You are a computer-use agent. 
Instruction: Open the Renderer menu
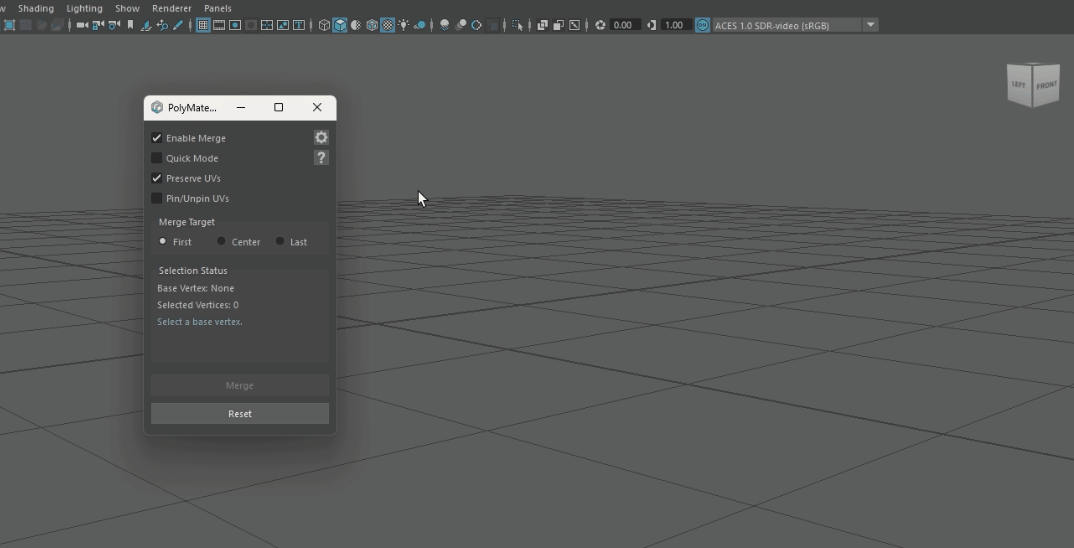click(x=171, y=8)
